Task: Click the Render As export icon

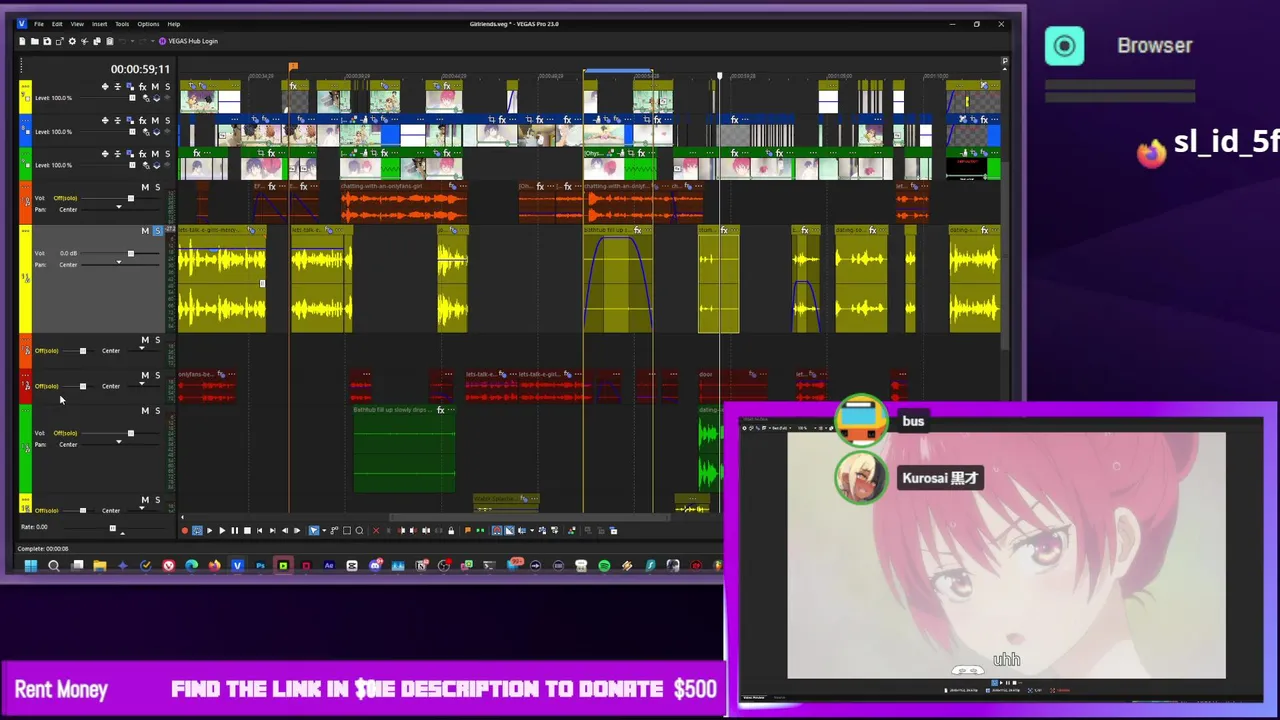Action: tap(60, 41)
